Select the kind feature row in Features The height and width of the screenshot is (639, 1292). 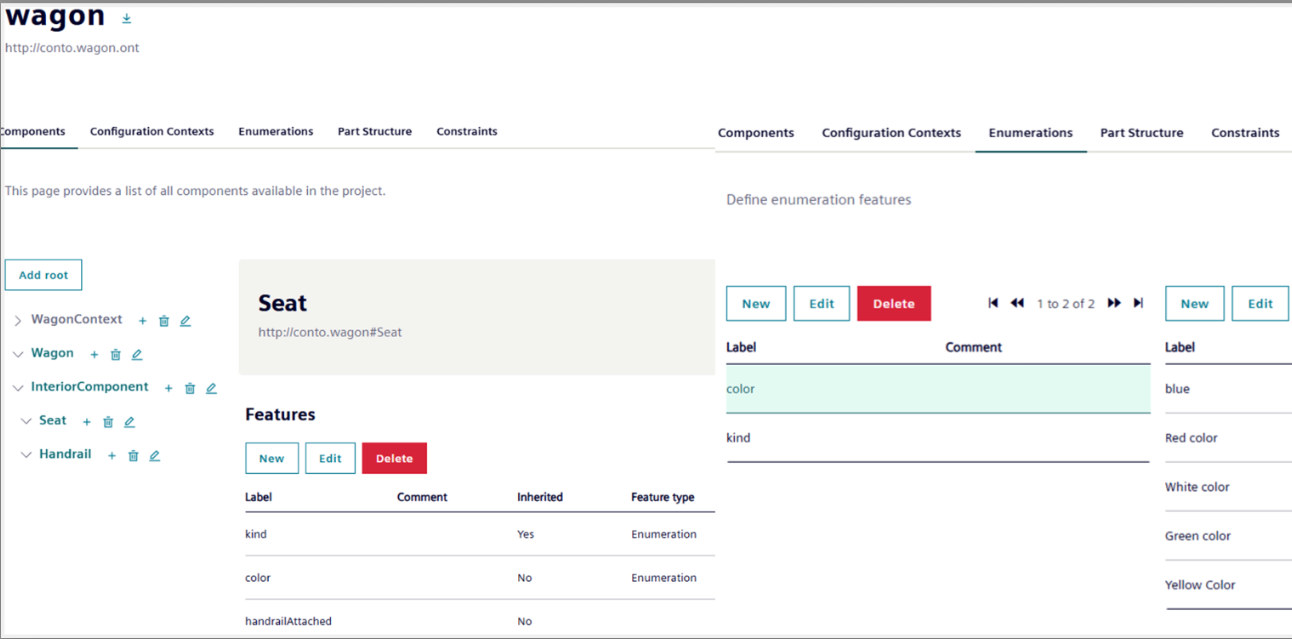point(480,534)
